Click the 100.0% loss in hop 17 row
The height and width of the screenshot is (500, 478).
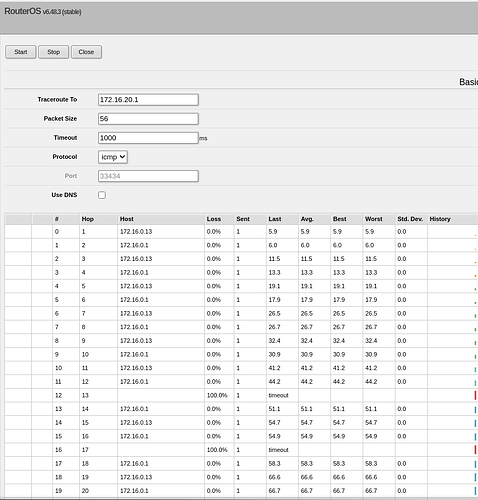(217, 450)
